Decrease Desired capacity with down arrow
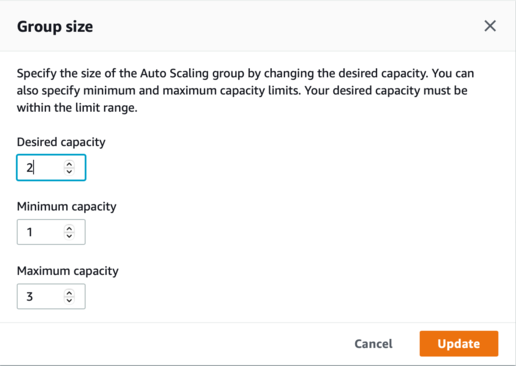 69,171
